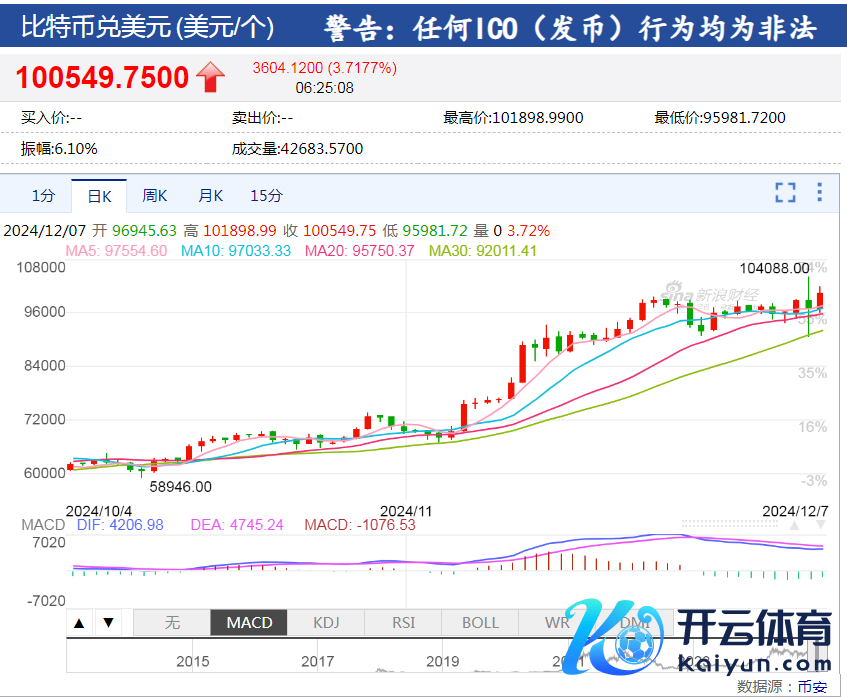Select the MACD indicator button

click(249, 623)
